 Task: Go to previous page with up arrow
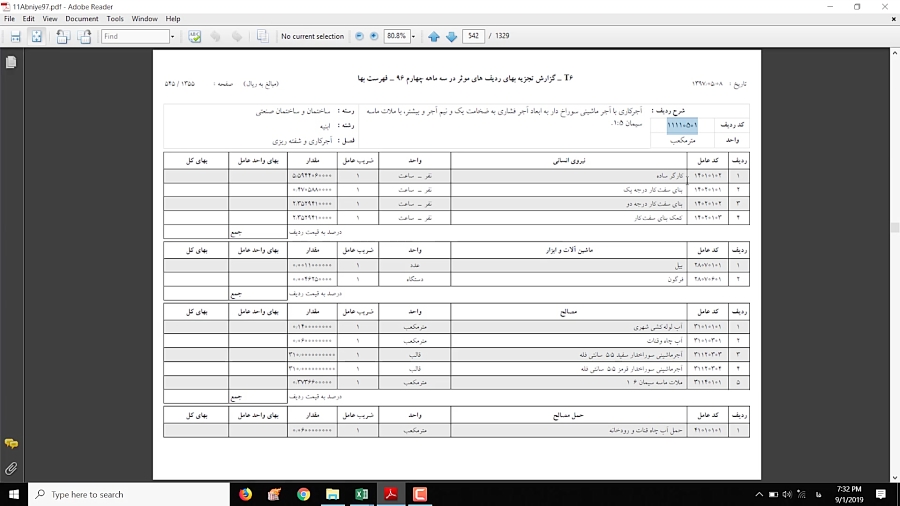click(434, 36)
